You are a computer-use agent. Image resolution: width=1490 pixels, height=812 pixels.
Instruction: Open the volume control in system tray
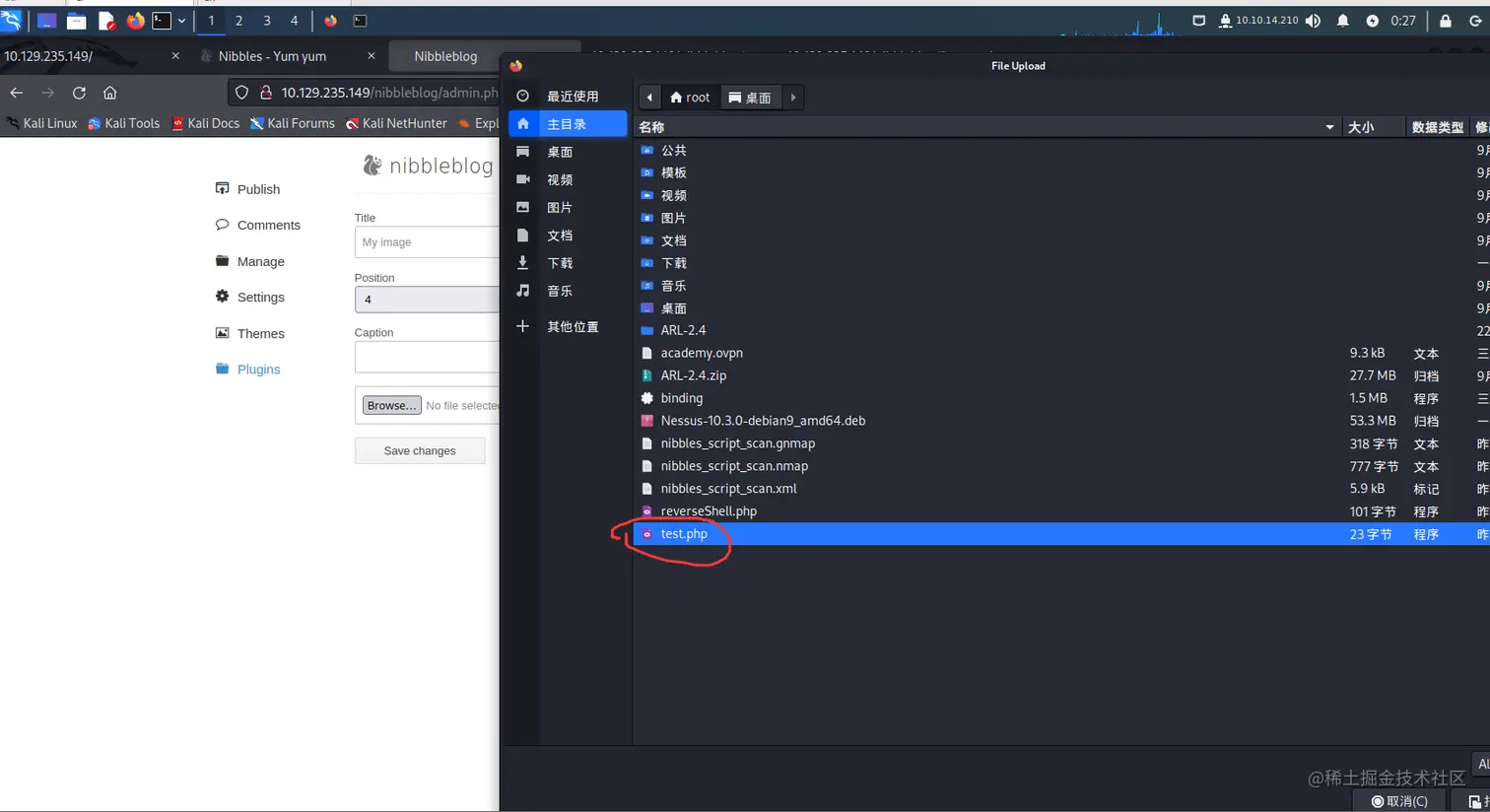(x=1314, y=21)
